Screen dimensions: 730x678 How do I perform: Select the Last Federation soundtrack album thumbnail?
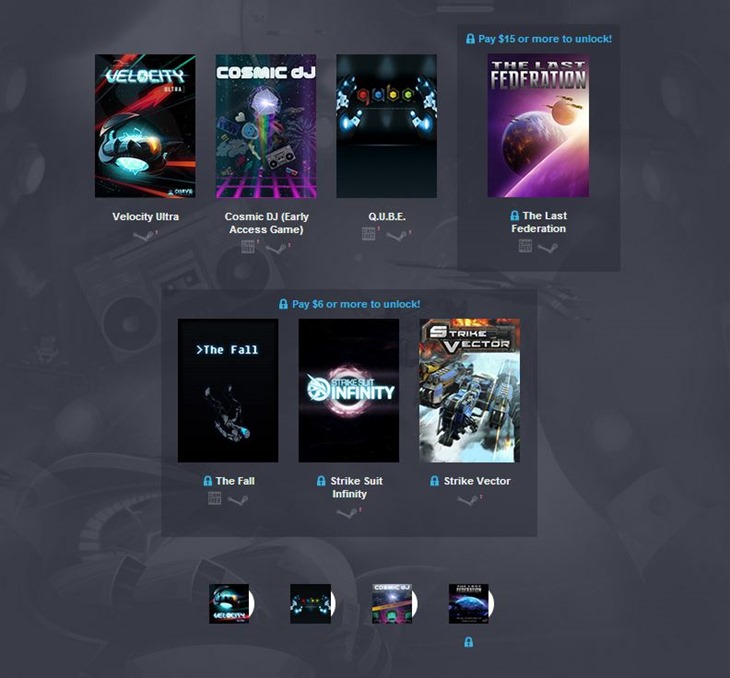pyautogui.click(x=471, y=603)
